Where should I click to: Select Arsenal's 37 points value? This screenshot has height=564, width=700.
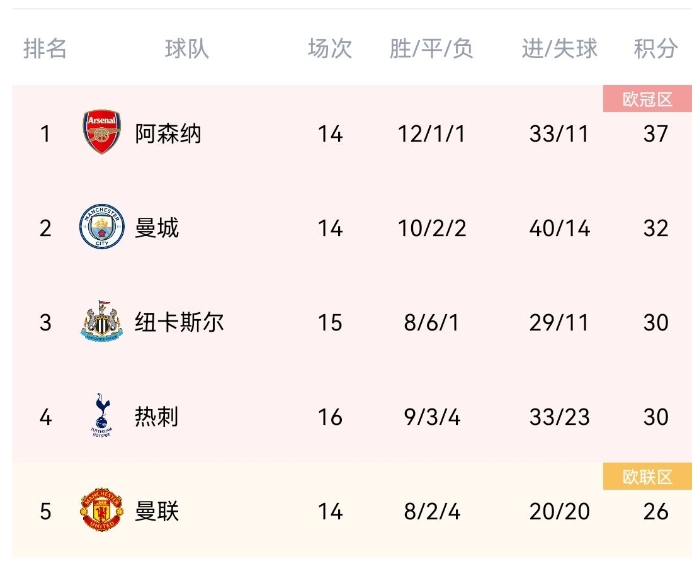pos(656,134)
